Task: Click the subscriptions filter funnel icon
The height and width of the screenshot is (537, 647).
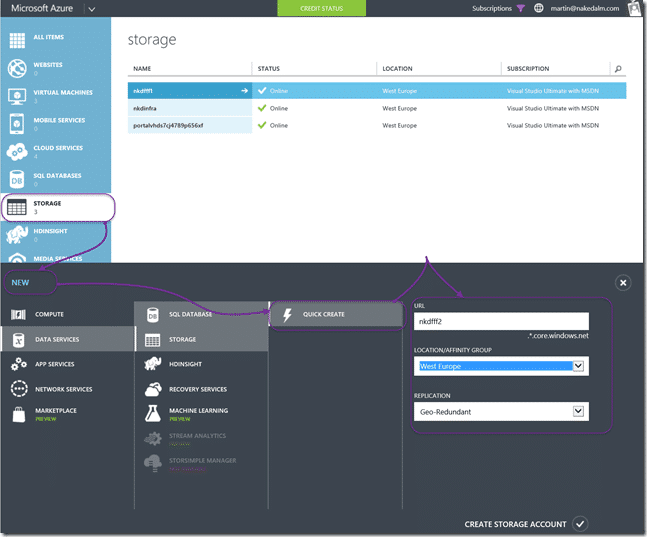Action: click(x=521, y=8)
